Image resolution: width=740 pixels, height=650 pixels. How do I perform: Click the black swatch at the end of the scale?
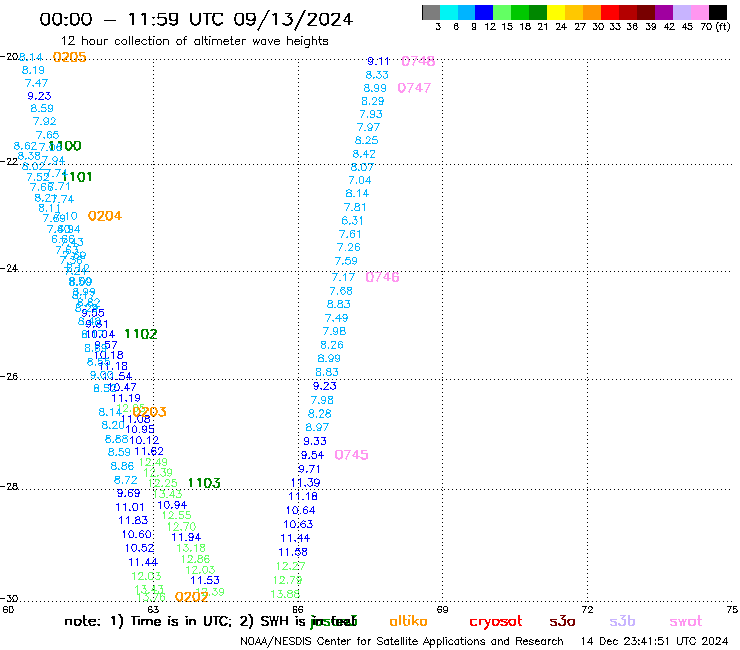[x=718, y=12]
